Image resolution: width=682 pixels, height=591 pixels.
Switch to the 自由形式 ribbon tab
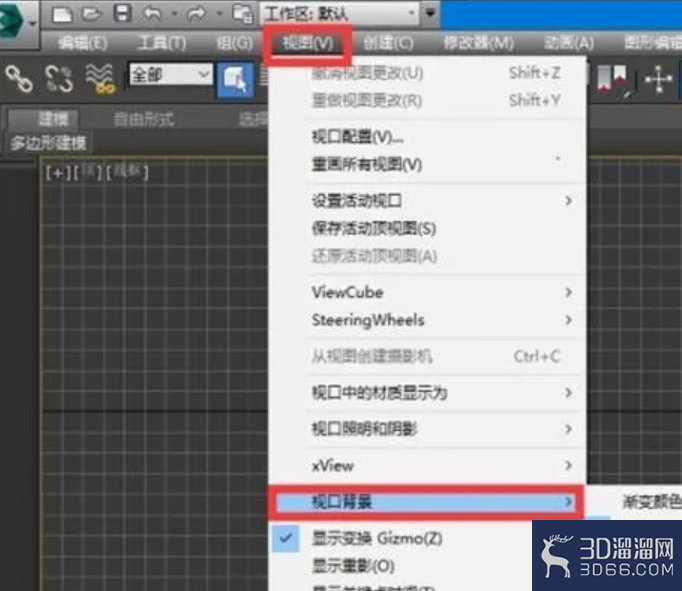[x=144, y=119]
